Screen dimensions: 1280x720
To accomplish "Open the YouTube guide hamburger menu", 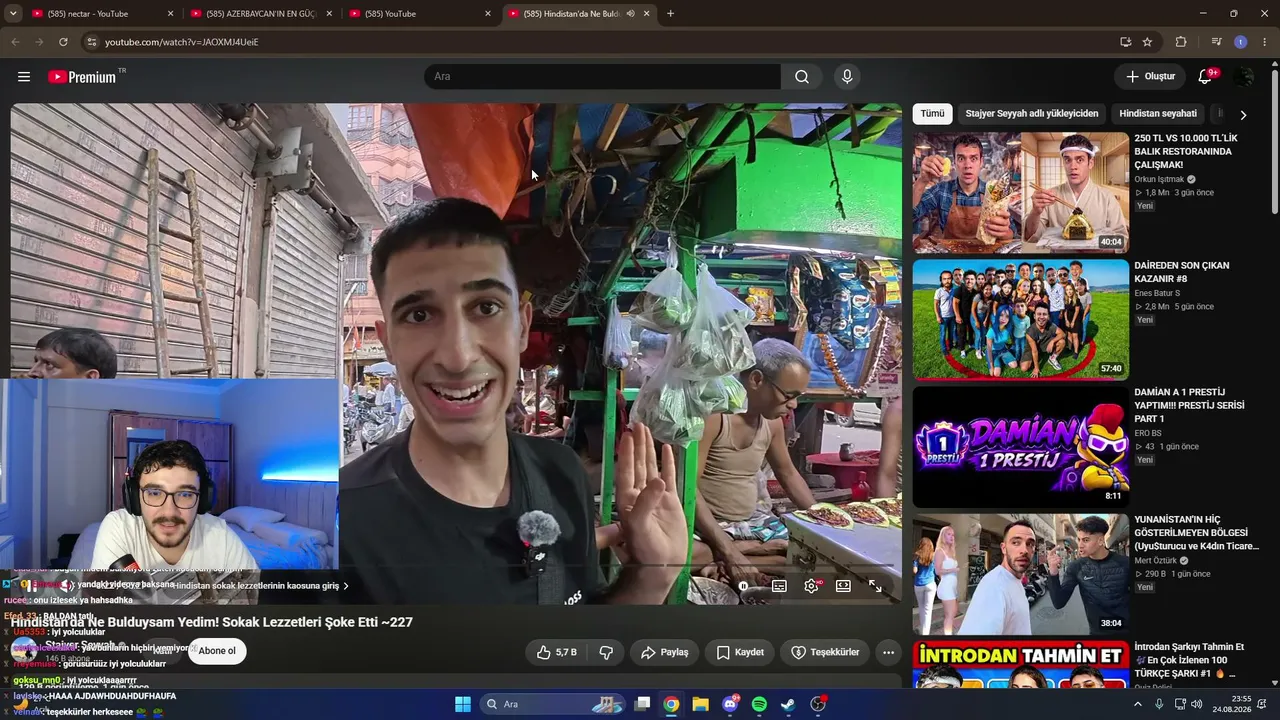I will pos(24,77).
